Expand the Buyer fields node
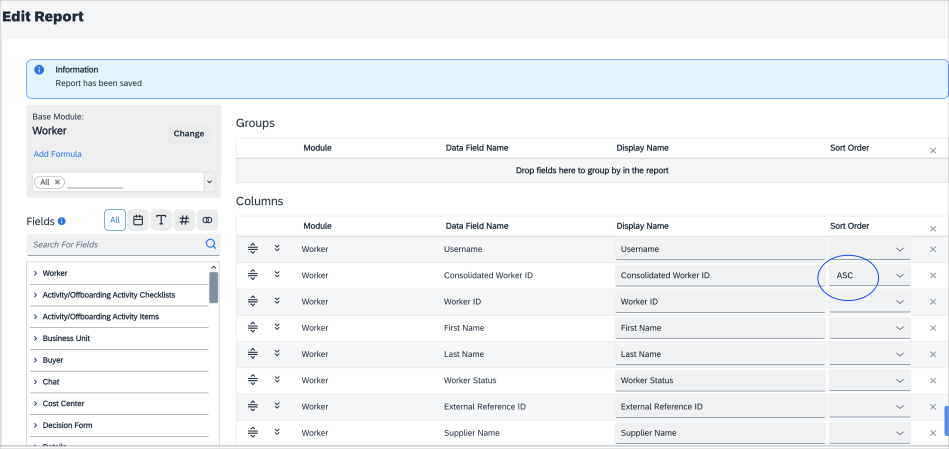 click(35, 361)
